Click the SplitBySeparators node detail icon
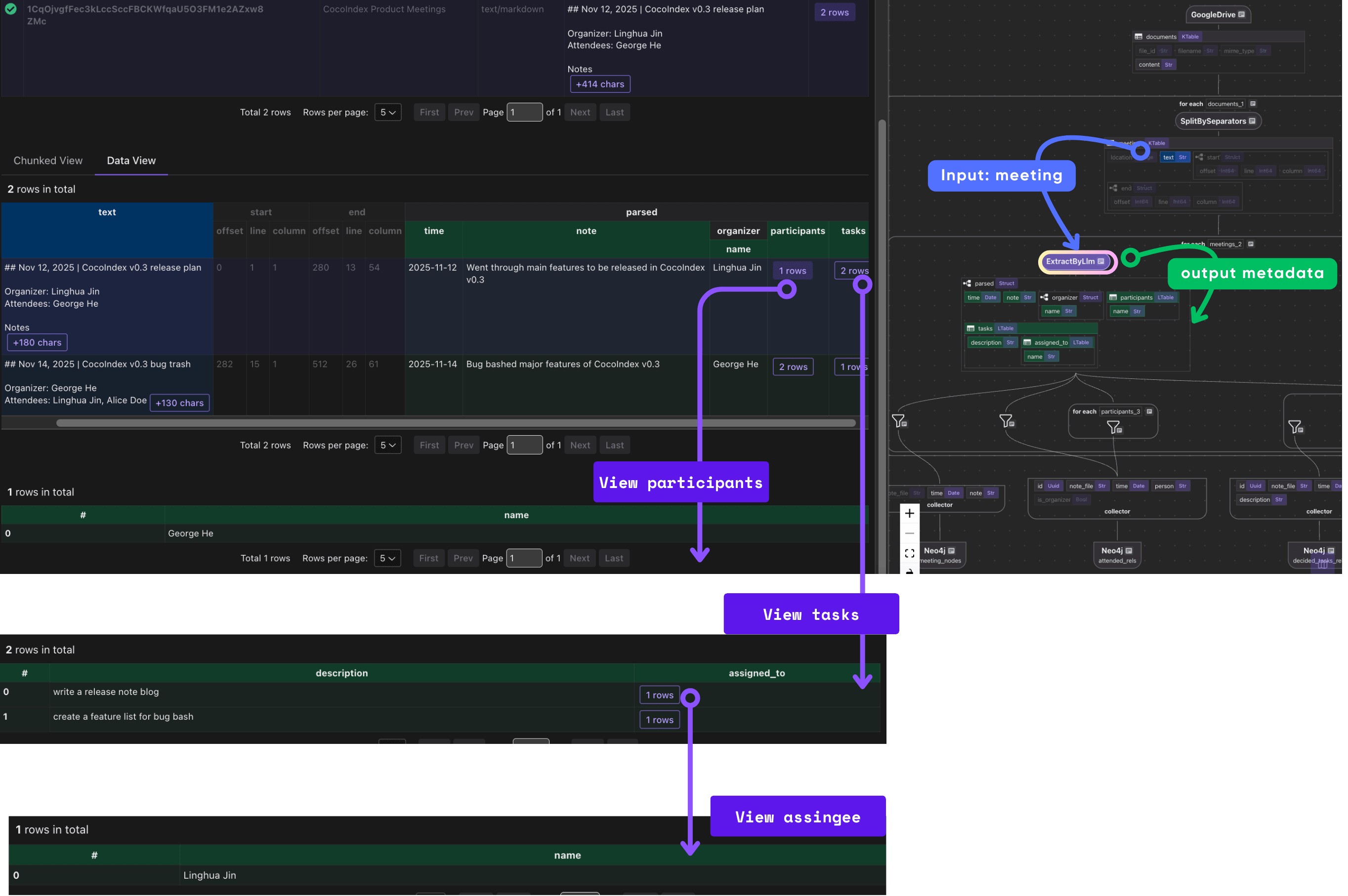Screen dimensions: 1348x896 pos(1253,122)
